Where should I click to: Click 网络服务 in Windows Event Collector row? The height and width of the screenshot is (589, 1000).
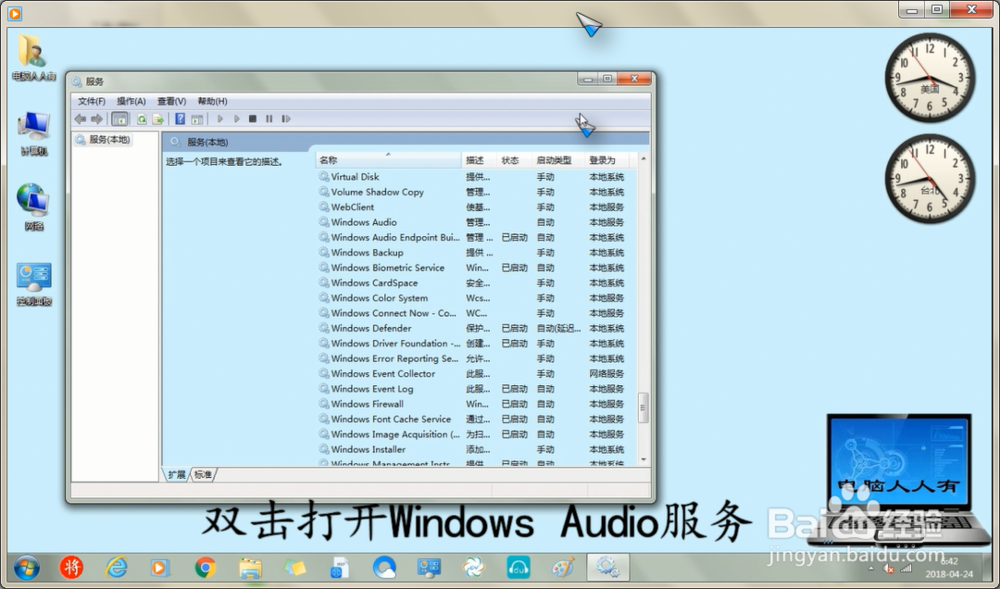(607, 374)
